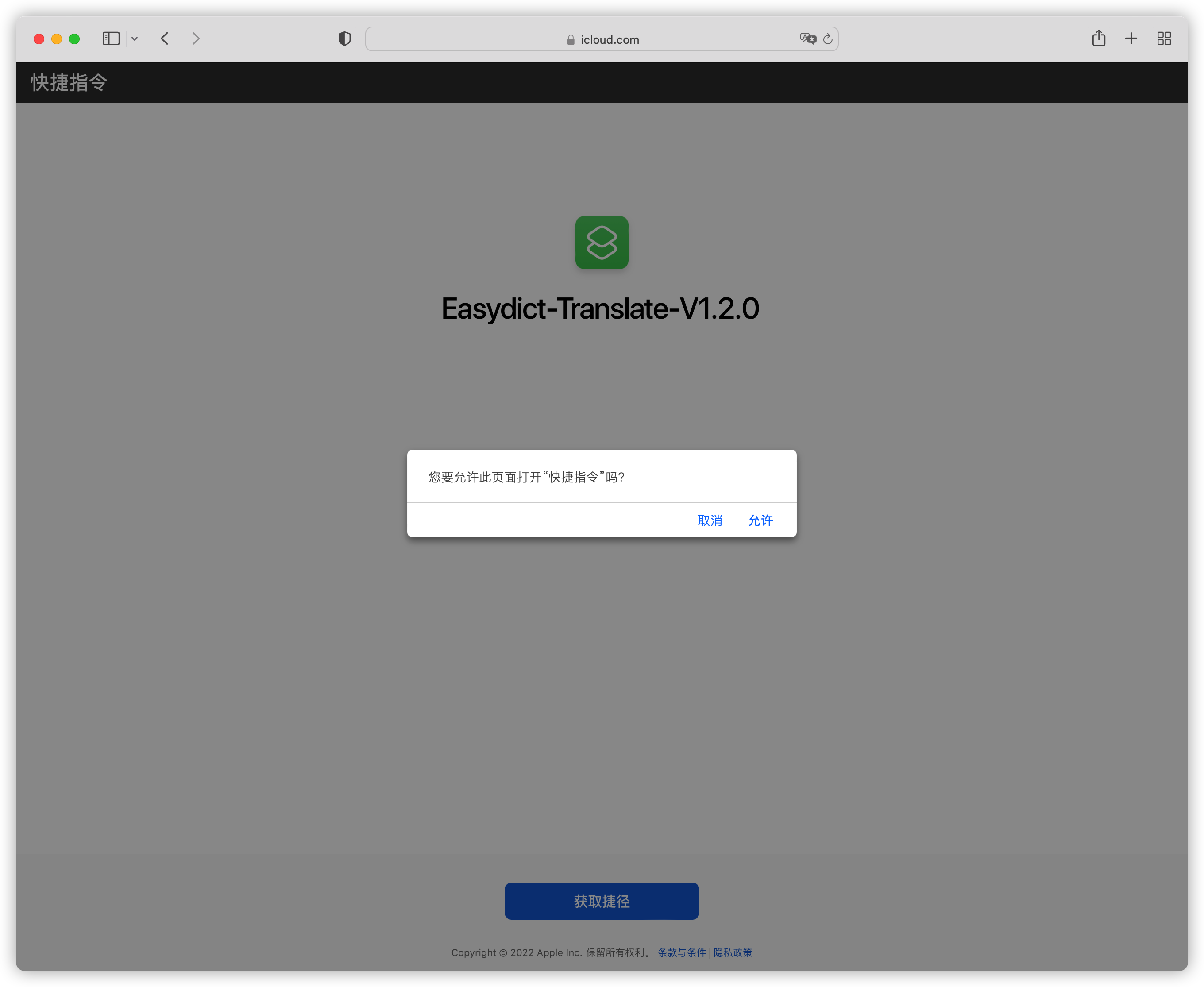This screenshot has width=1204, height=987.
Task: Click the green full-screen window button
Action: point(74,39)
